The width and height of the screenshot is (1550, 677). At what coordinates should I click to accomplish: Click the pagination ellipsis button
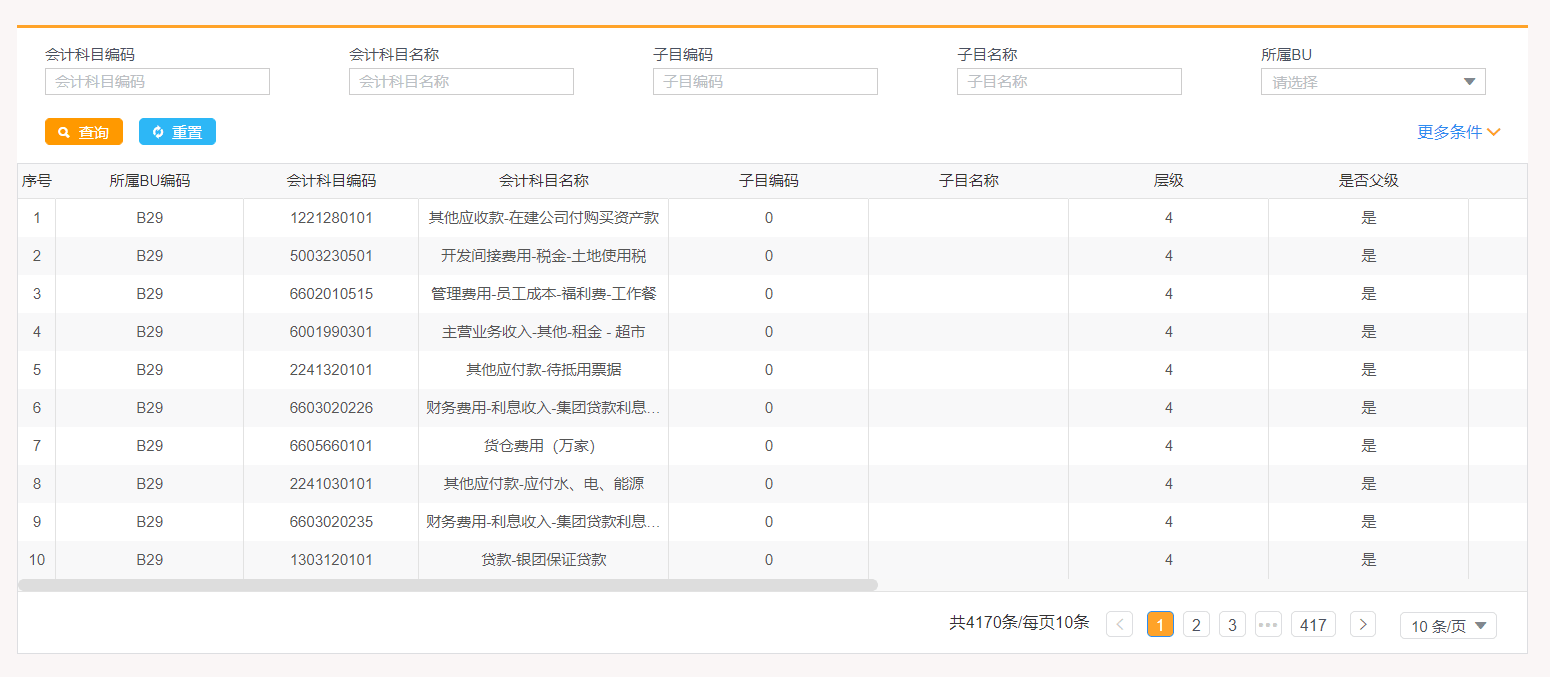(1268, 625)
